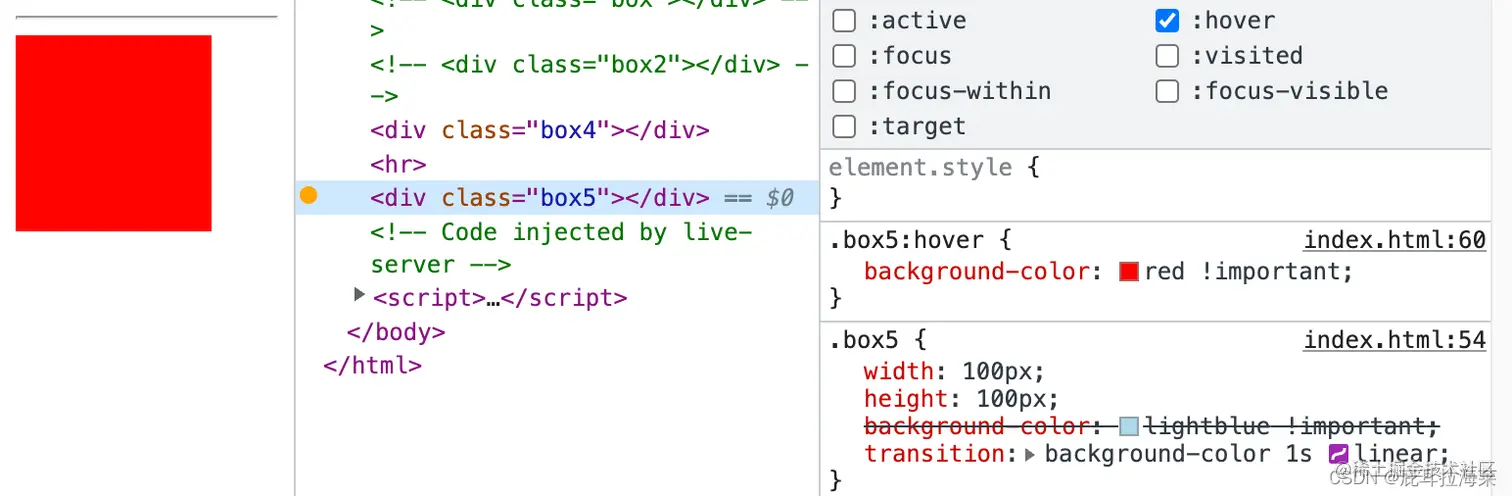Toggle the :focus checkbox
Image resolution: width=1512 pixels, height=496 pixels.
844,56
